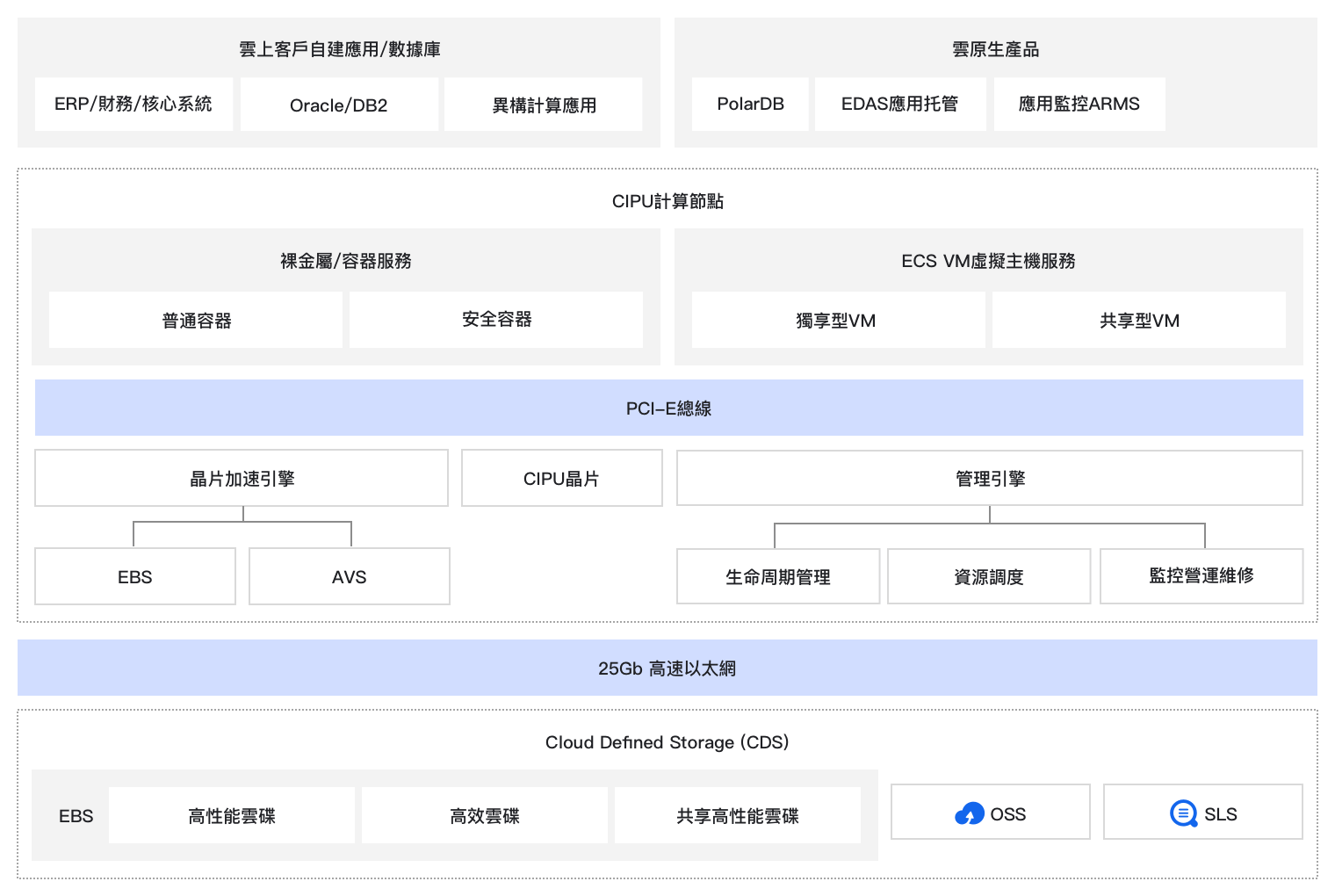Click the 25Gb 高速以太網 bar
Screen dimensions: 1335x896
667,668
